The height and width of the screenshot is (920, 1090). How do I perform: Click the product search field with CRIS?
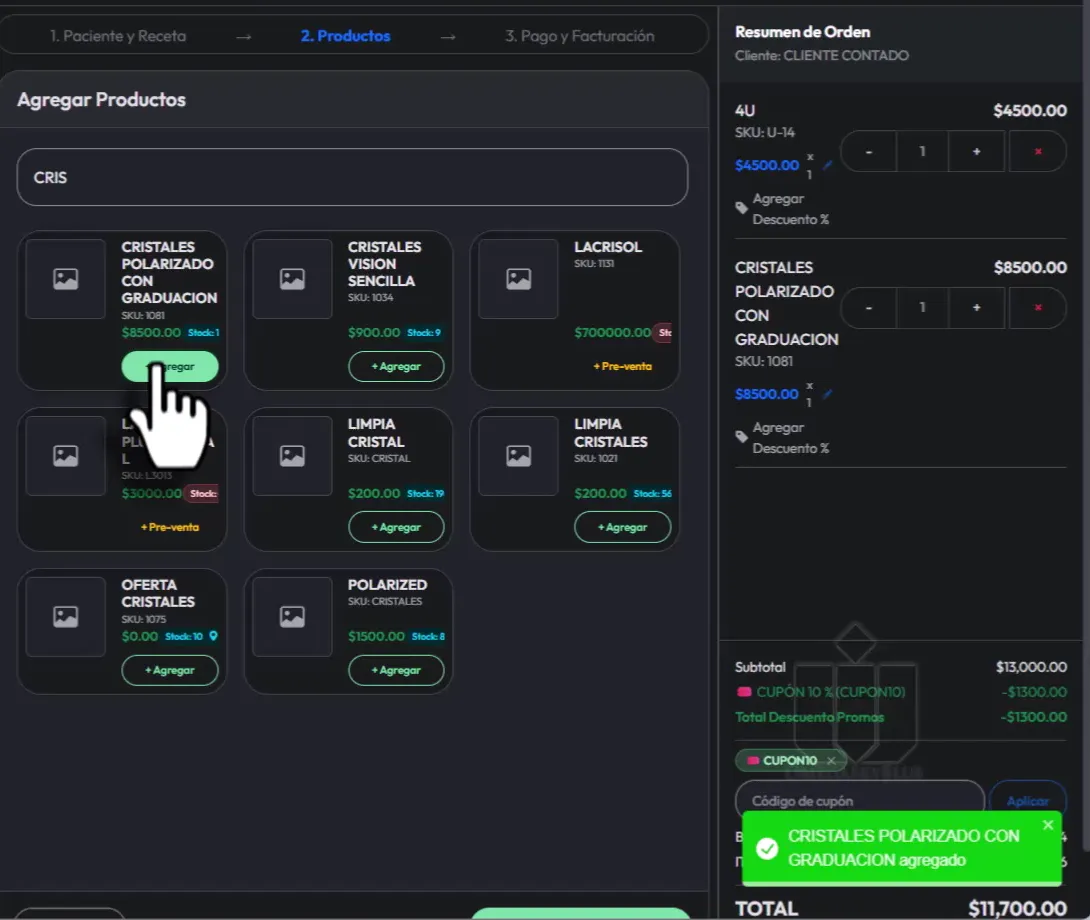click(x=352, y=177)
